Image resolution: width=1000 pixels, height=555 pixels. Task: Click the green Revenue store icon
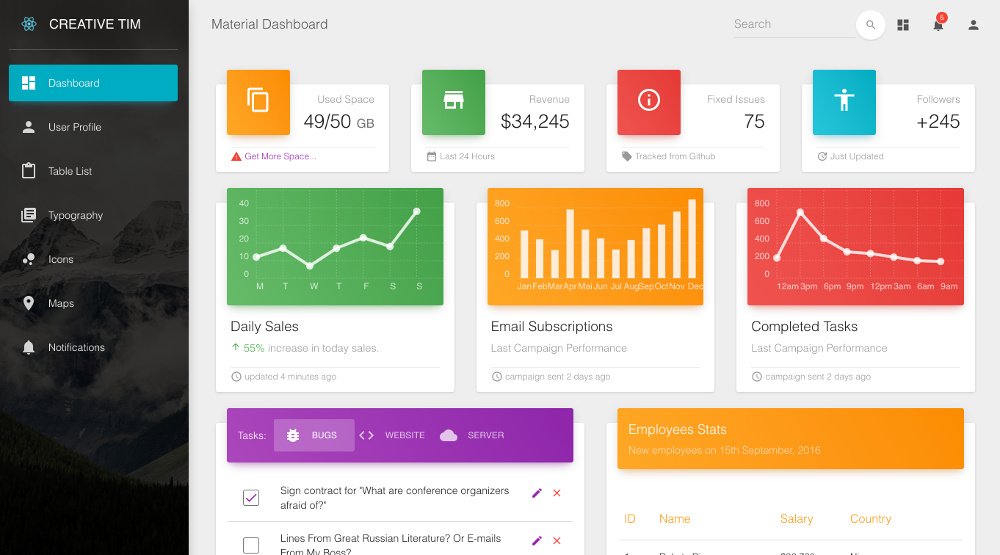click(453, 101)
